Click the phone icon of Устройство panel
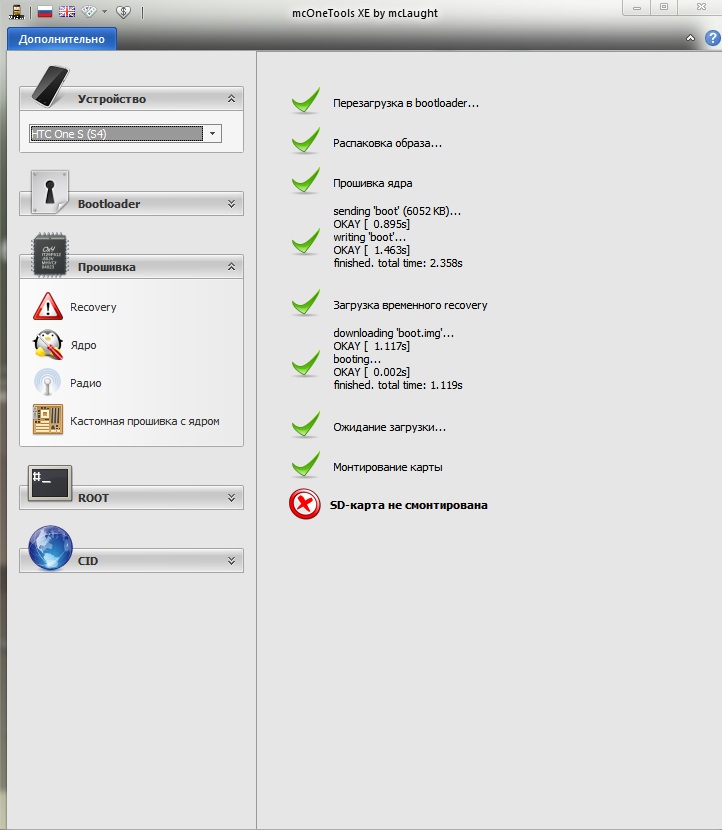Image resolution: width=722 pixels, height=830 pixels. (x=50, y=86)
